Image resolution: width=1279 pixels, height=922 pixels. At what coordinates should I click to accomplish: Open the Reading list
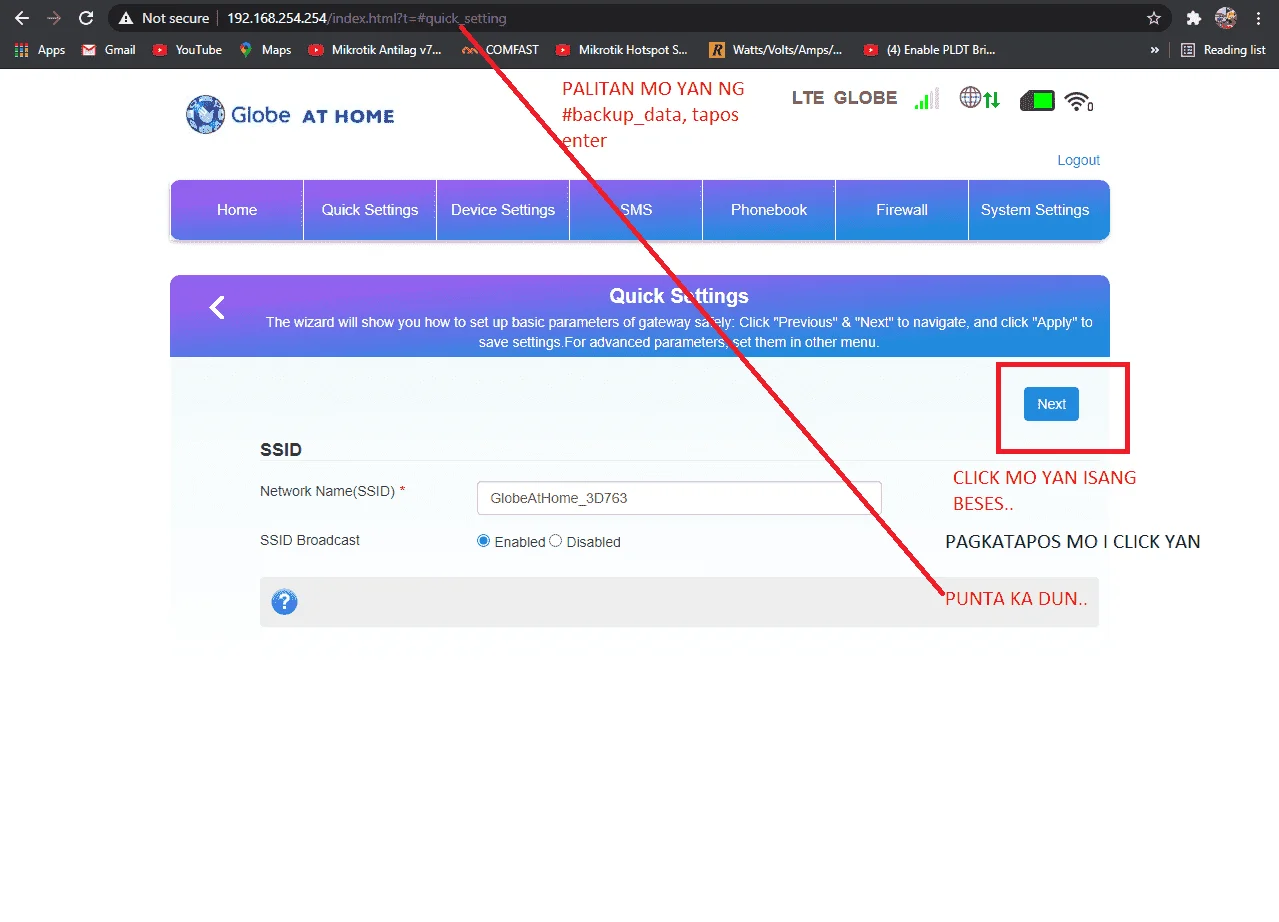(x=1223, y=50)
